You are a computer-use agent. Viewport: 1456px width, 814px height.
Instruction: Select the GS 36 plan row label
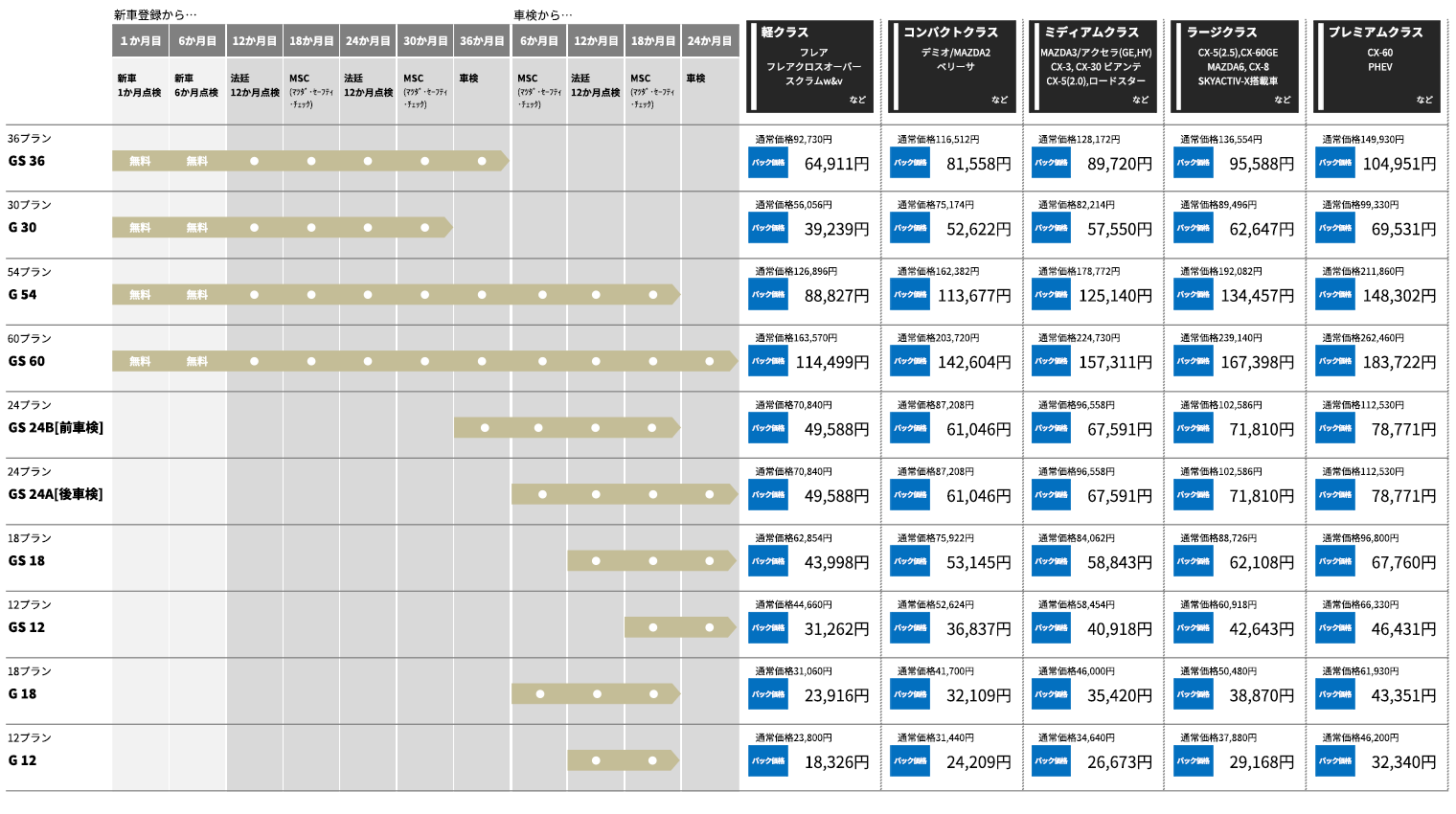[x=27, y=161]
